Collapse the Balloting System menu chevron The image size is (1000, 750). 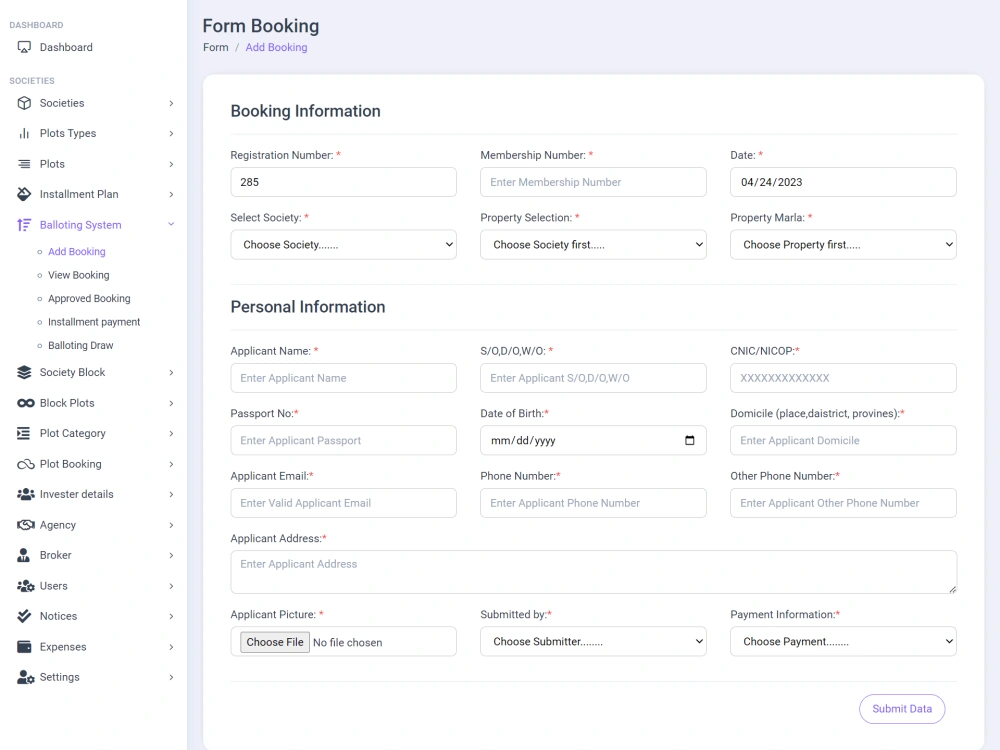click(171, 224)
